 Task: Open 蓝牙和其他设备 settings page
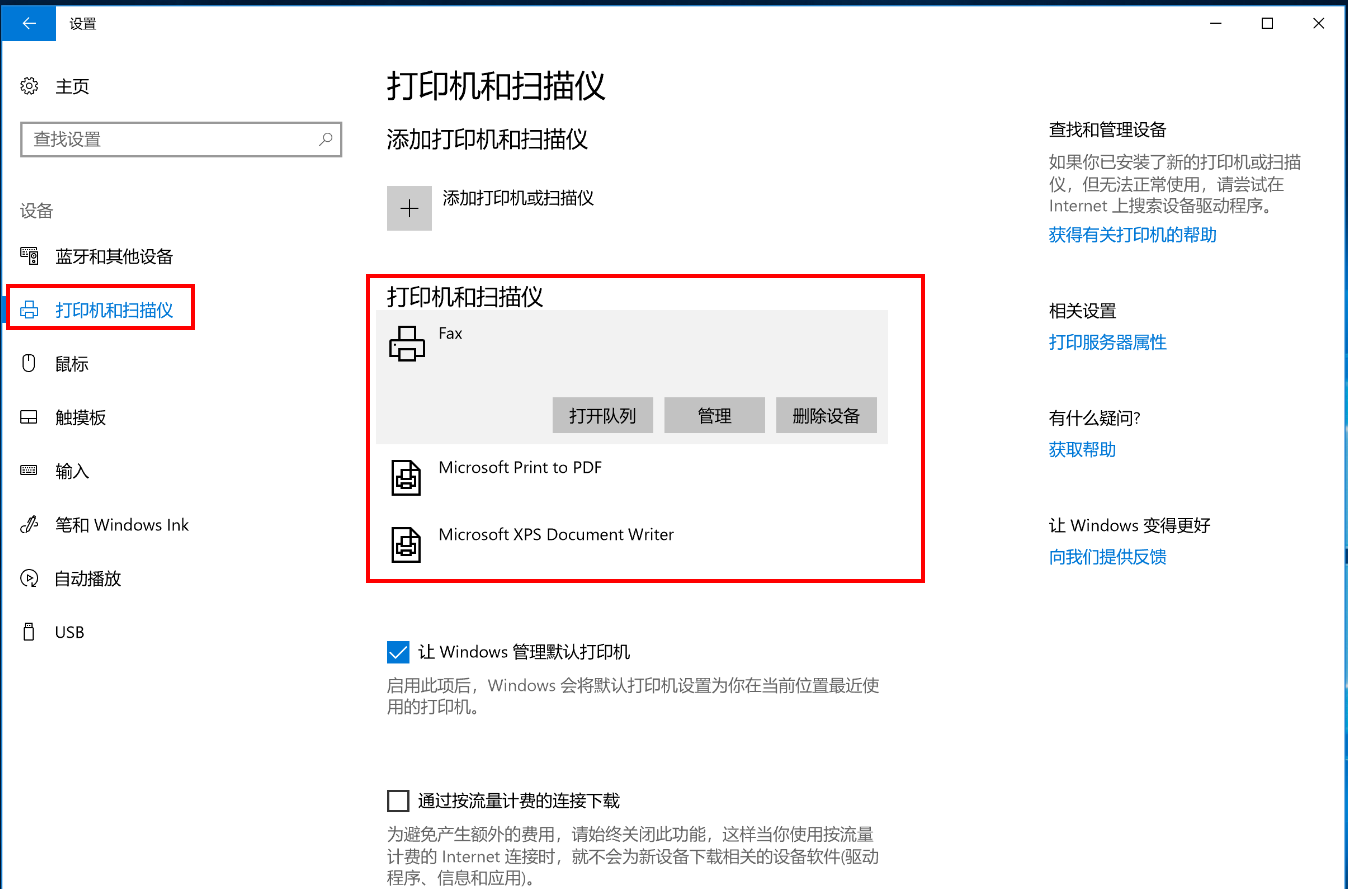click(x=114, y=257)
